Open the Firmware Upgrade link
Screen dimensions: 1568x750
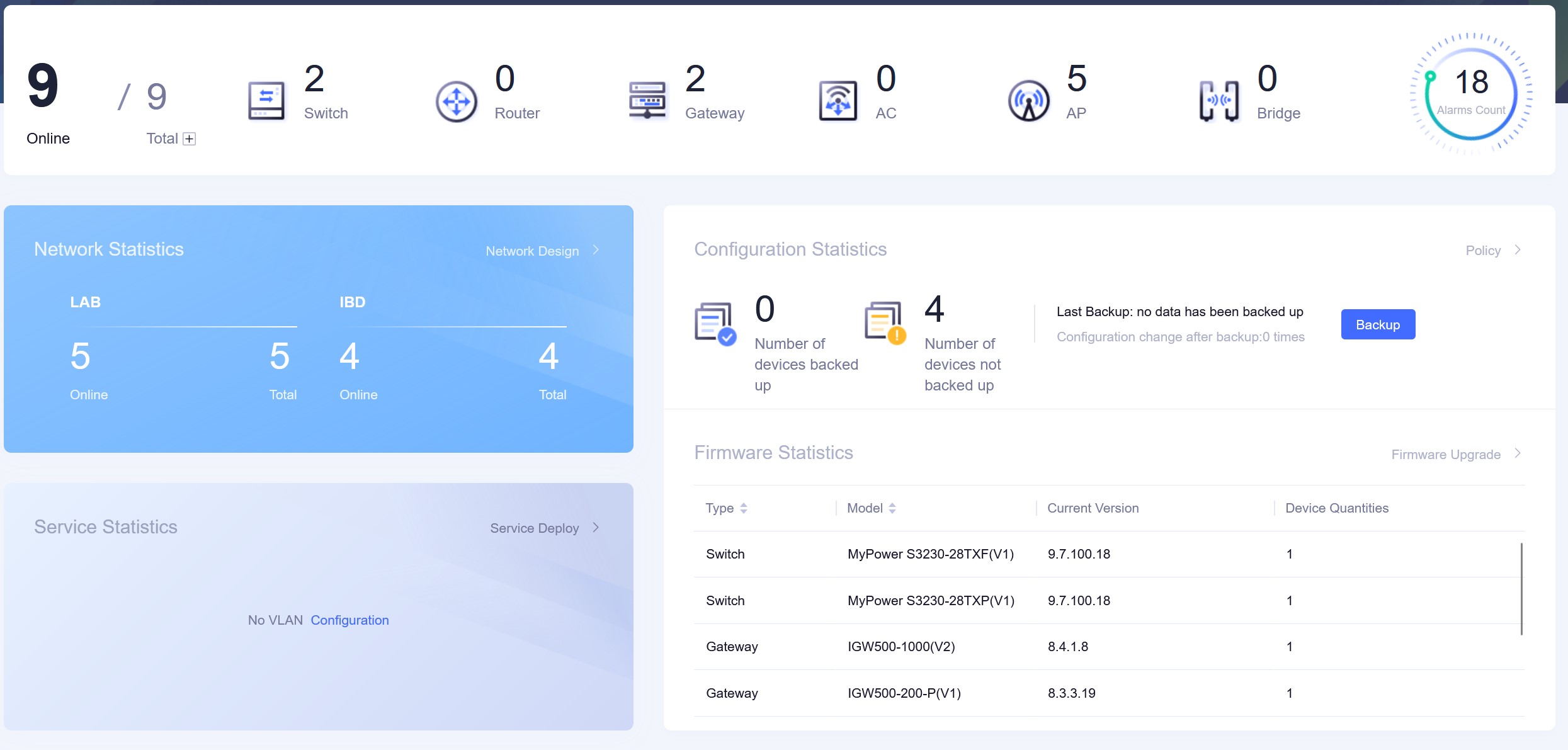point(1446,455)
